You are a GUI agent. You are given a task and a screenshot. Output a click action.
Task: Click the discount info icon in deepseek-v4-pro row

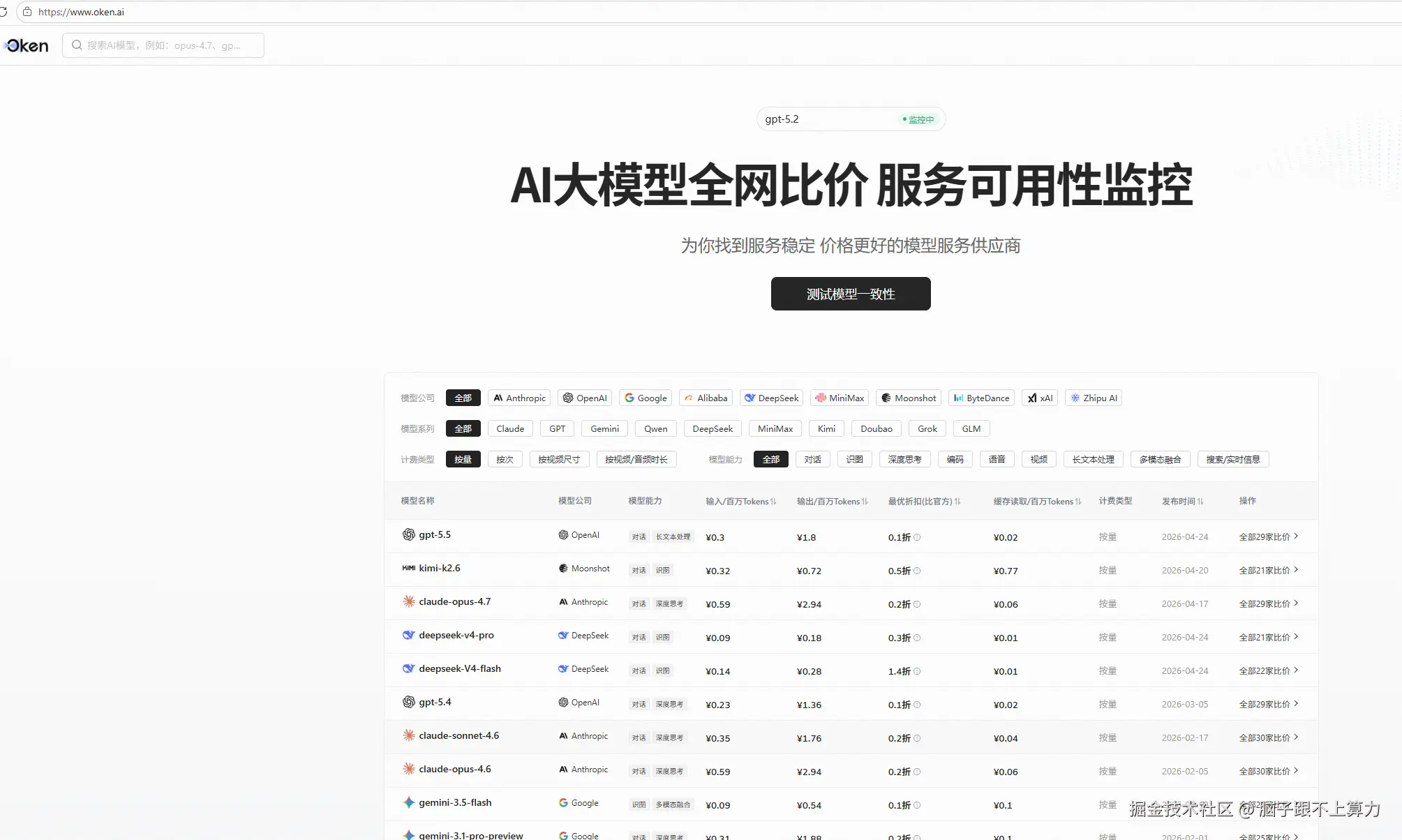917,638
